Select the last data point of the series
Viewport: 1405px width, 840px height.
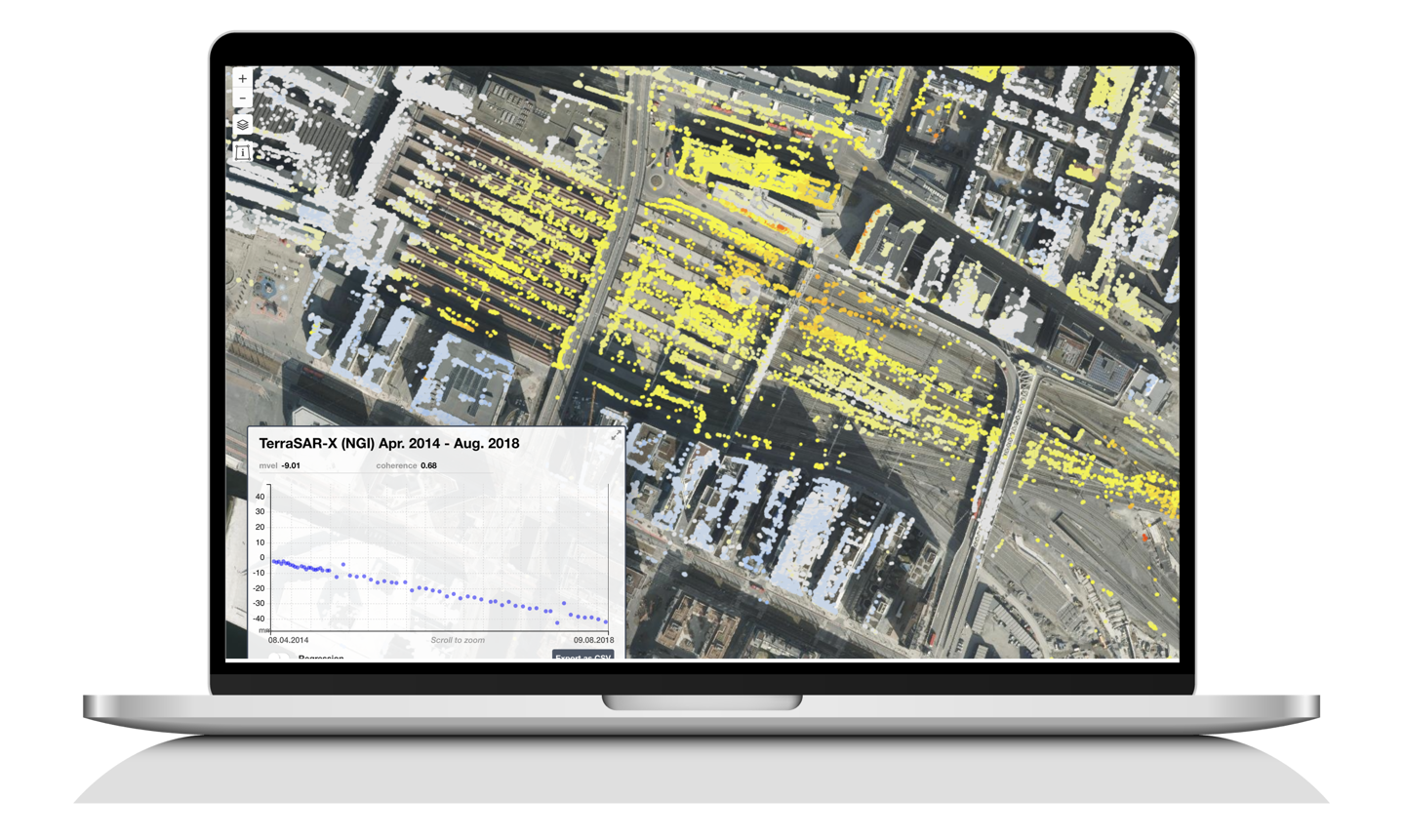(x=606, y=621)
